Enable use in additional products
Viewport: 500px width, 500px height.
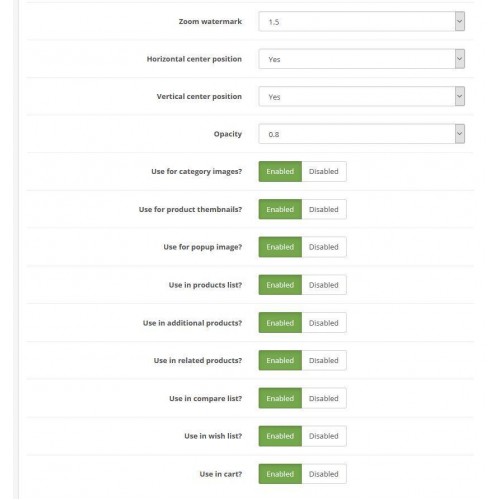pyautogui.click(x=280, y=323)
